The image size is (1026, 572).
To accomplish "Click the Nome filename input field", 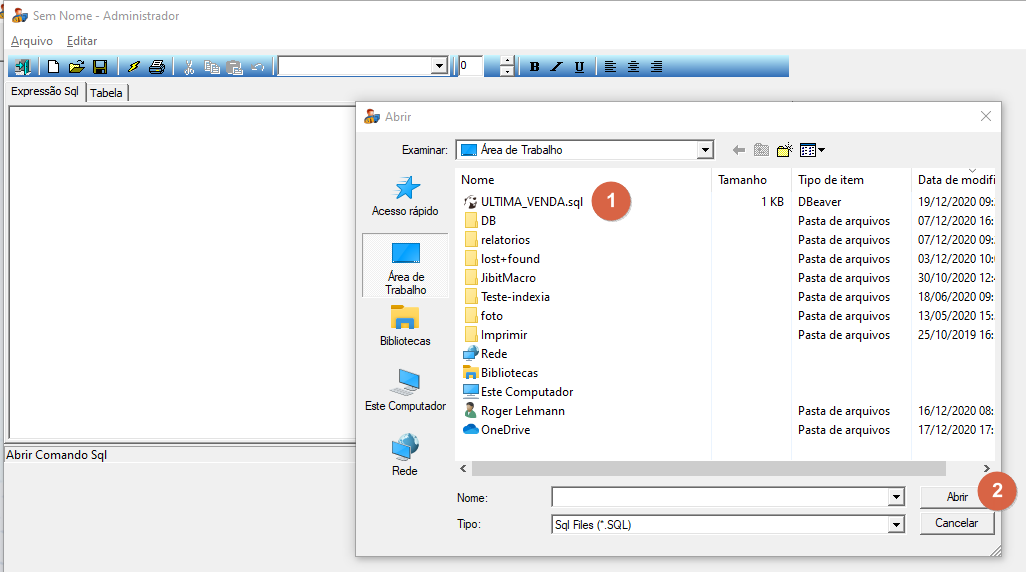I will click(720, 497).
